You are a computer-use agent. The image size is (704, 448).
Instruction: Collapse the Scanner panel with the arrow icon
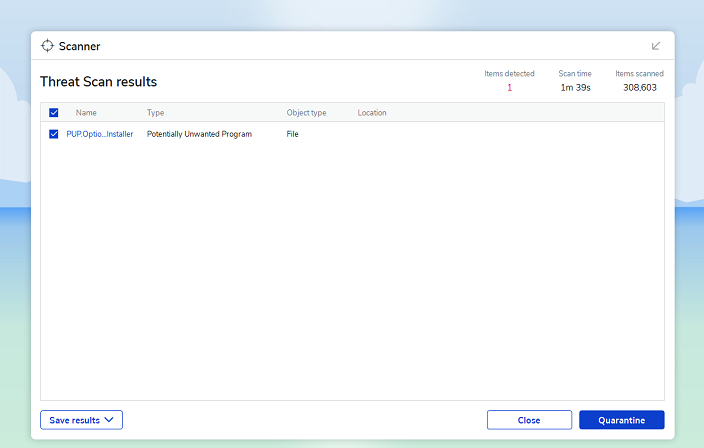click(656, 46)
